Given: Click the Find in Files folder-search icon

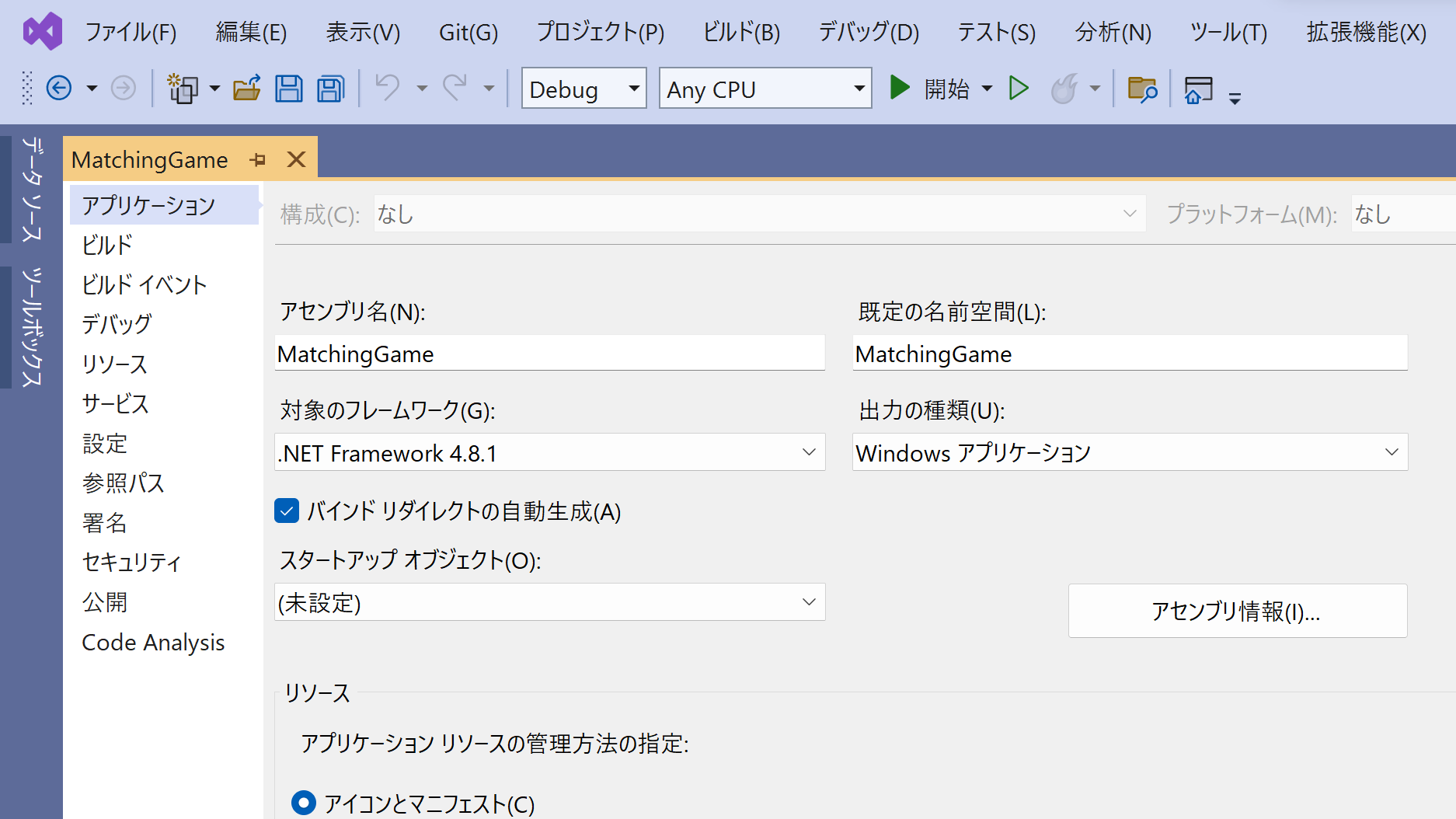Looking at the screenshot, I should pos(1142,89).
